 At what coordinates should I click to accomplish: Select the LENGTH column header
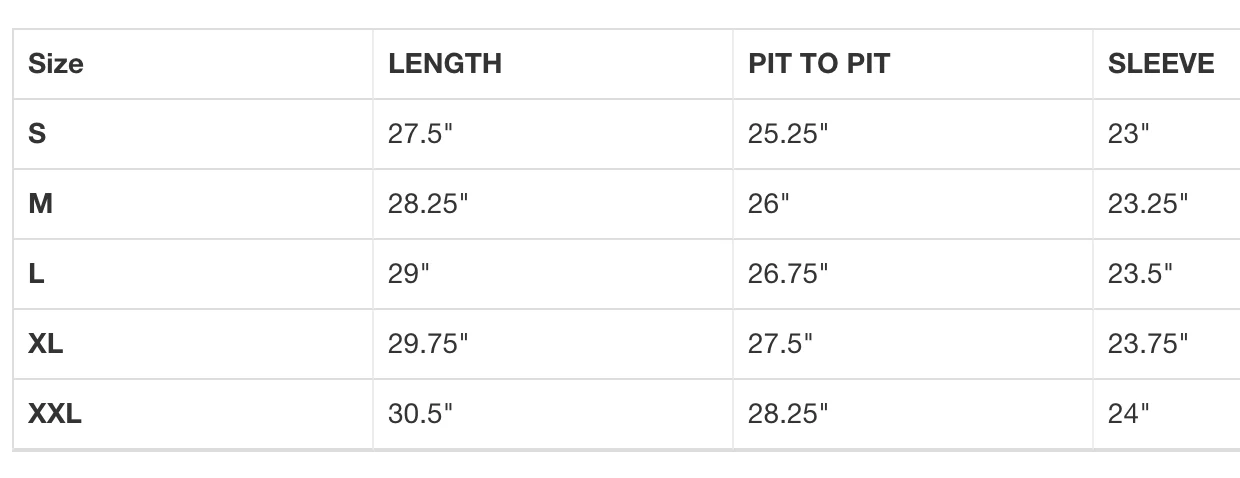click(x=445, y=64)
